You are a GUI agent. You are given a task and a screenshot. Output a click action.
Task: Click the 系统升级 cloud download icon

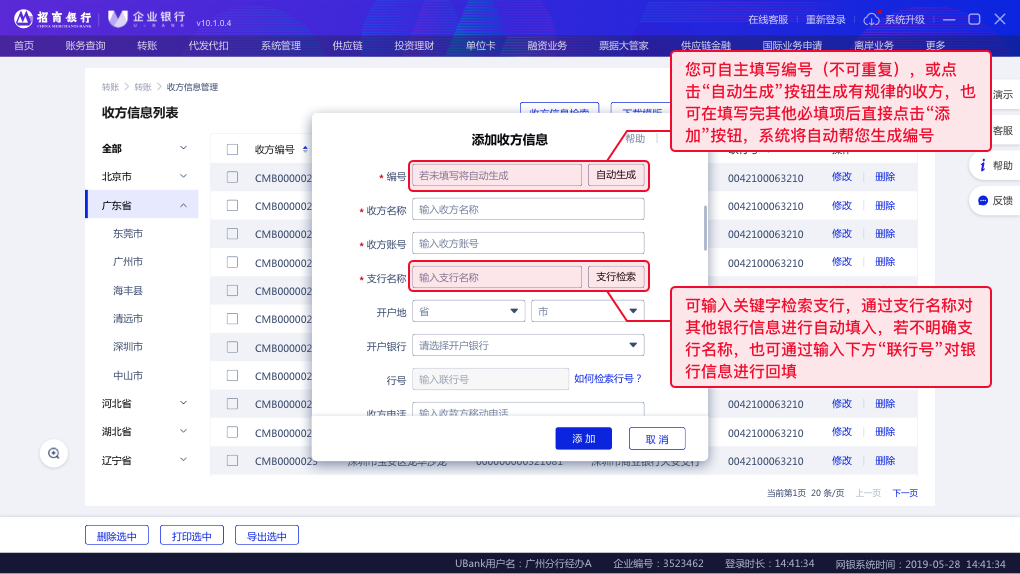(x=871, y=19)
